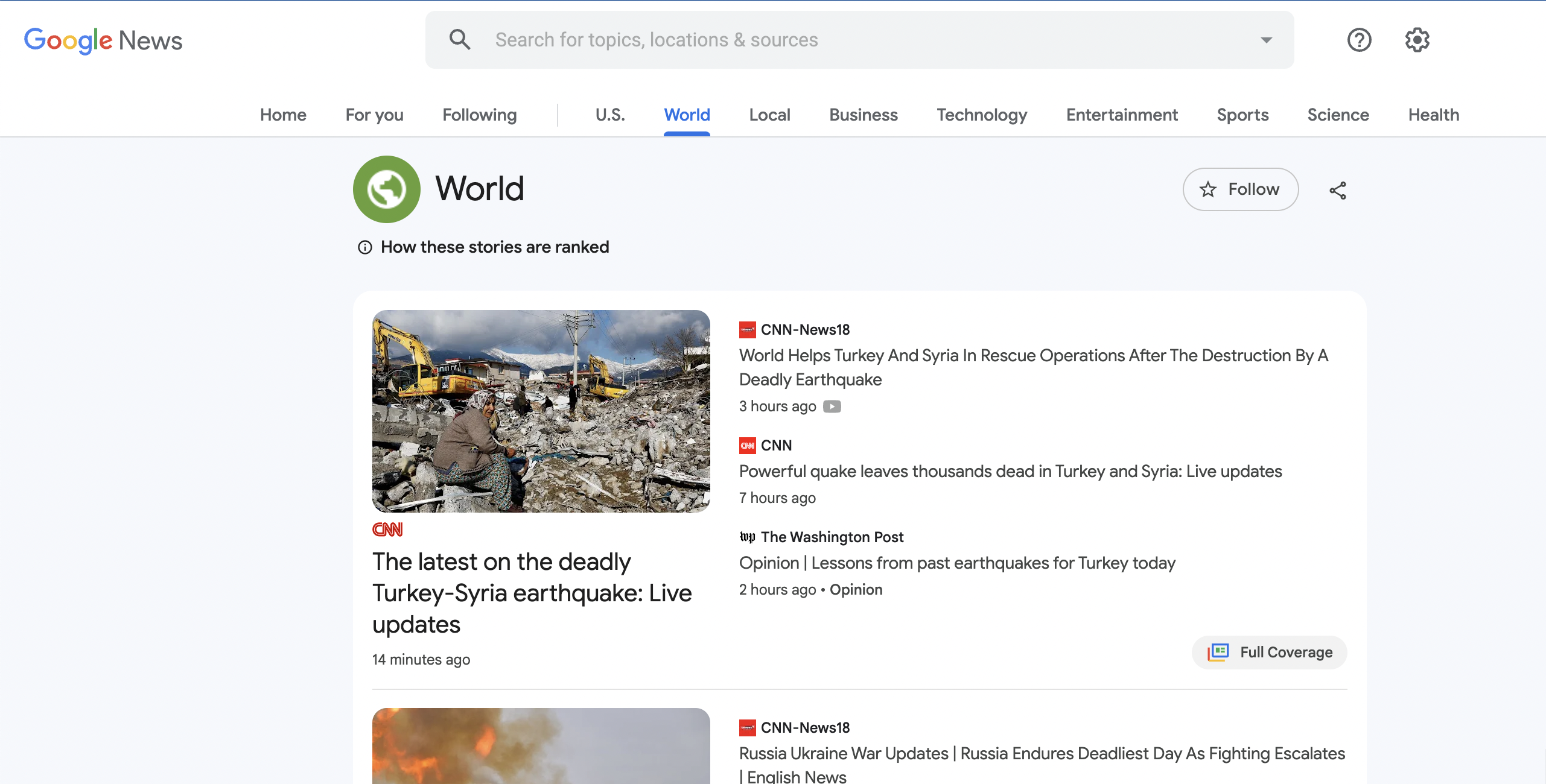Image resolution: width=1546 pixels, height=784 pixels.
Task: Click the CNN logo under earthquake photo
Action: click(x=387, y=530)
